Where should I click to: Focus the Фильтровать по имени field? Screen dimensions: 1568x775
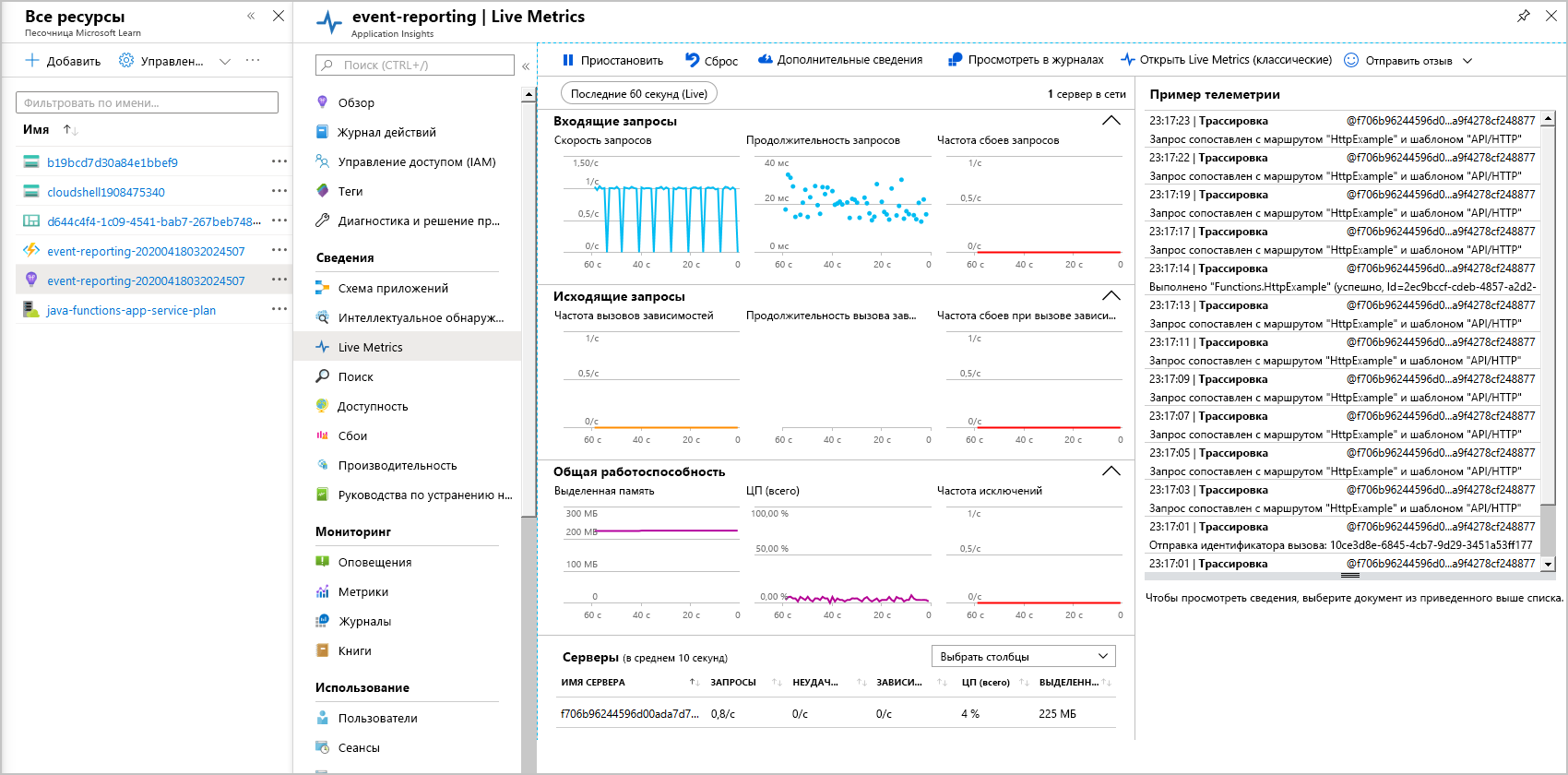[147, 102]
